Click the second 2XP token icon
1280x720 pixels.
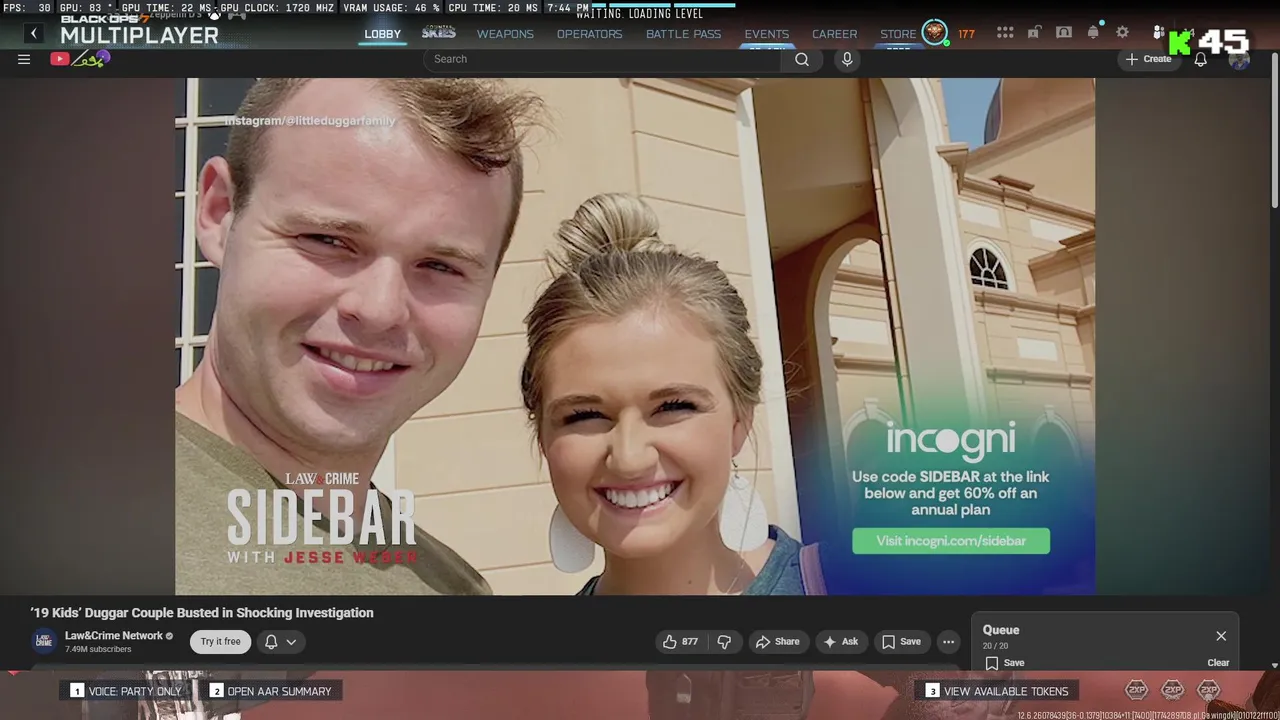(x=1173, y=690)
